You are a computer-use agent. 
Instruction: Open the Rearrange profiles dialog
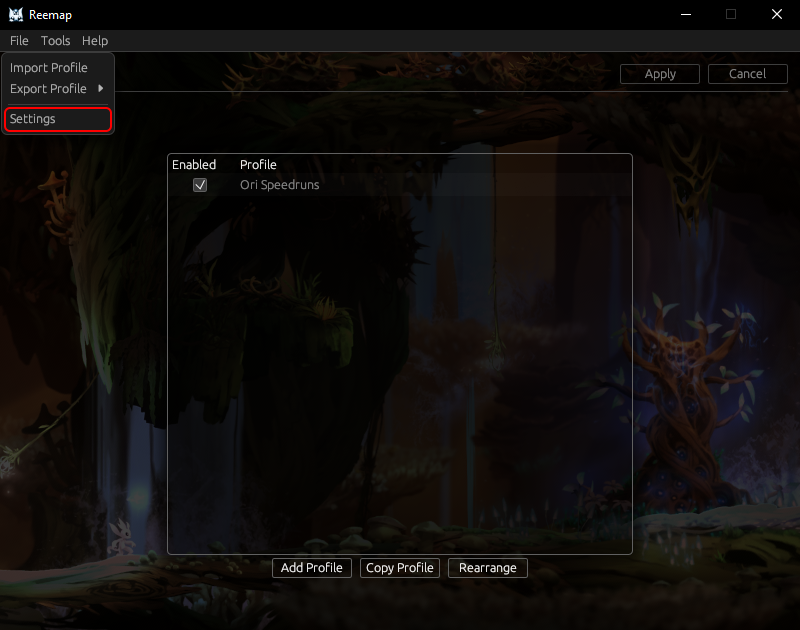487,567
